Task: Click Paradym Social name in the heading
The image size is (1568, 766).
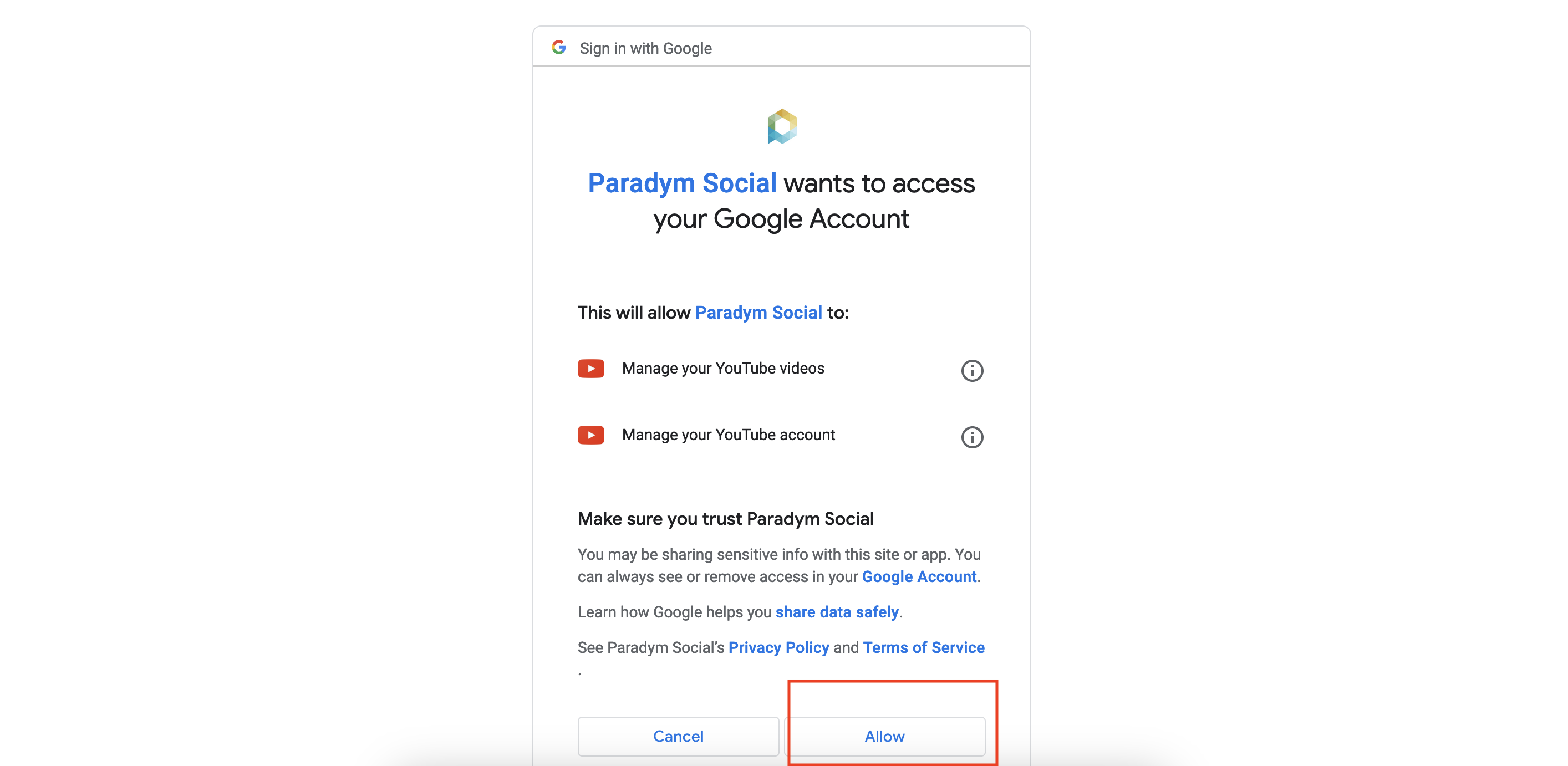Action: point(682,183)
